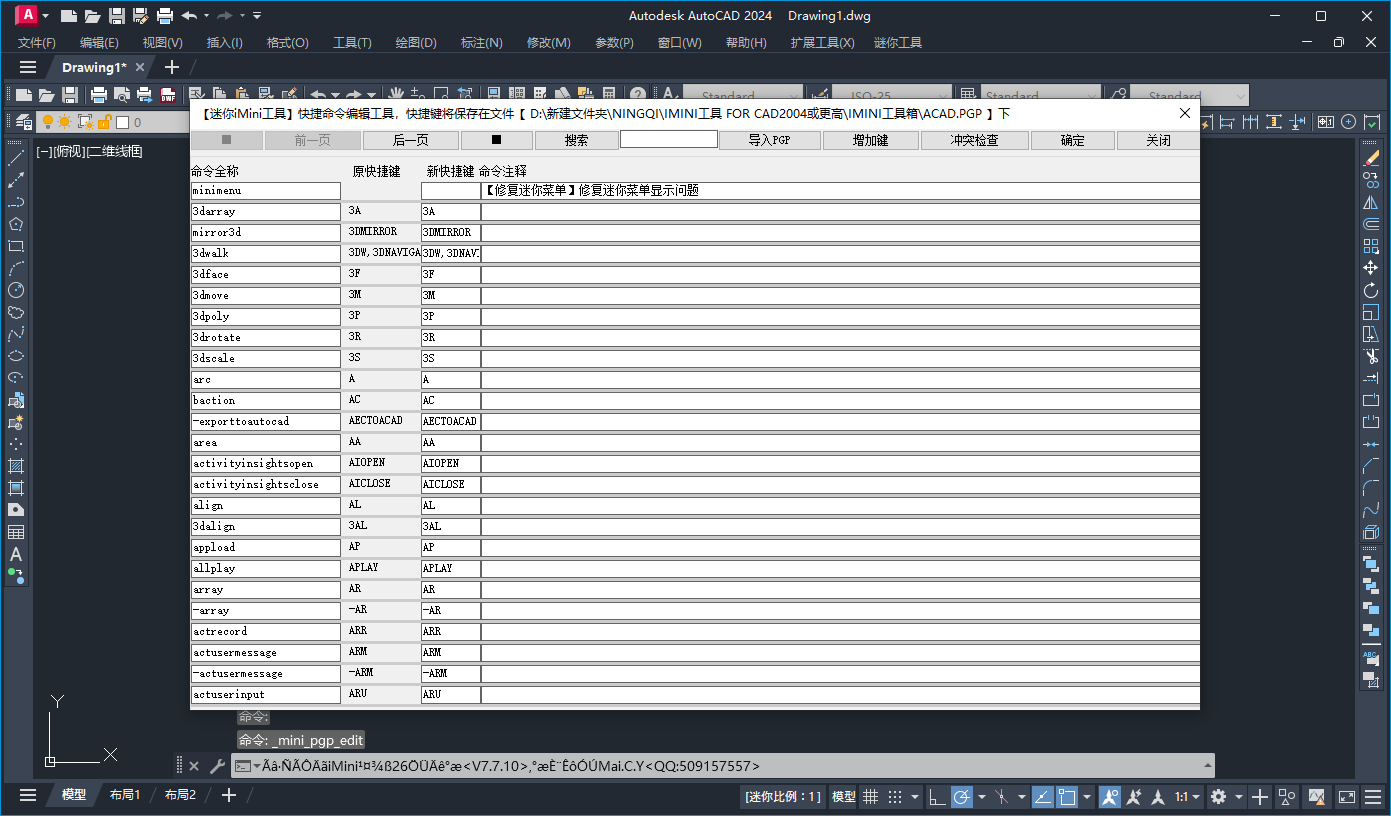Select the Array tool
The height and width of the screenshot is (816, 1391).
(x=1371, y=246)
